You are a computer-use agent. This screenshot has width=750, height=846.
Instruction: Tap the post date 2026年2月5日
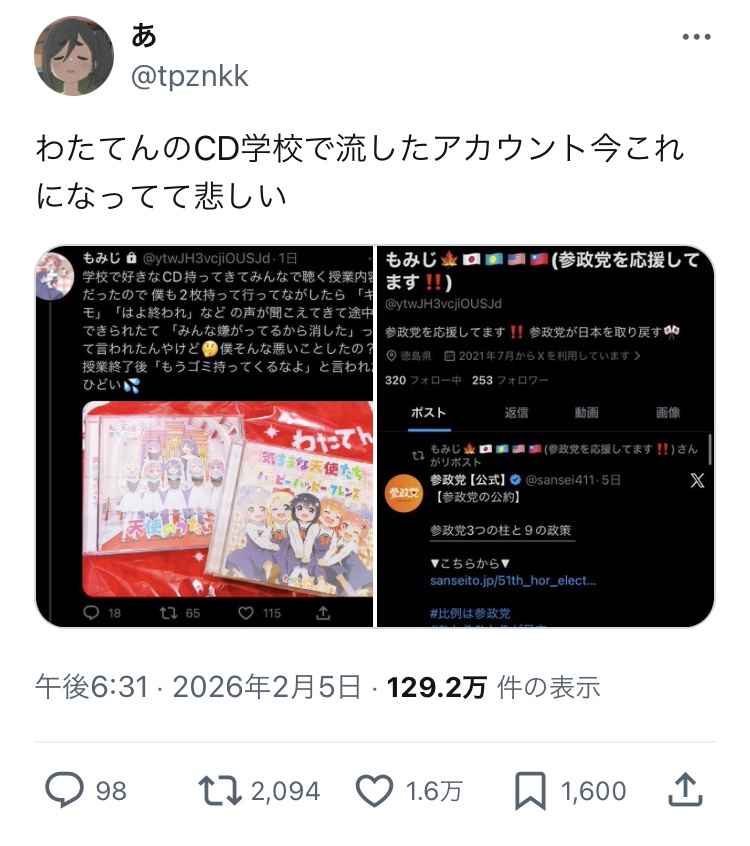[267, 687]
